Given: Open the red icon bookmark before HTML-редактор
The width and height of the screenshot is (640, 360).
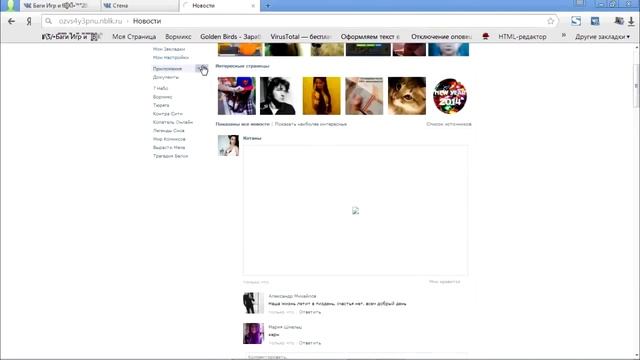Looking at the screenshot, I should [485, 36].
